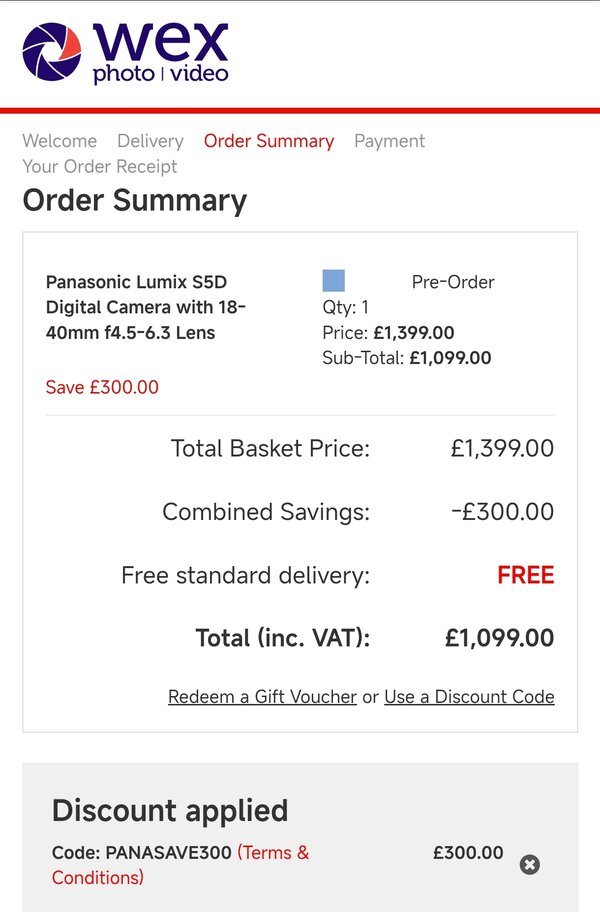The width and height of the screenshot is (600, 912).
Task: Select the Order Summary checkout step
Action: [269, 141]
